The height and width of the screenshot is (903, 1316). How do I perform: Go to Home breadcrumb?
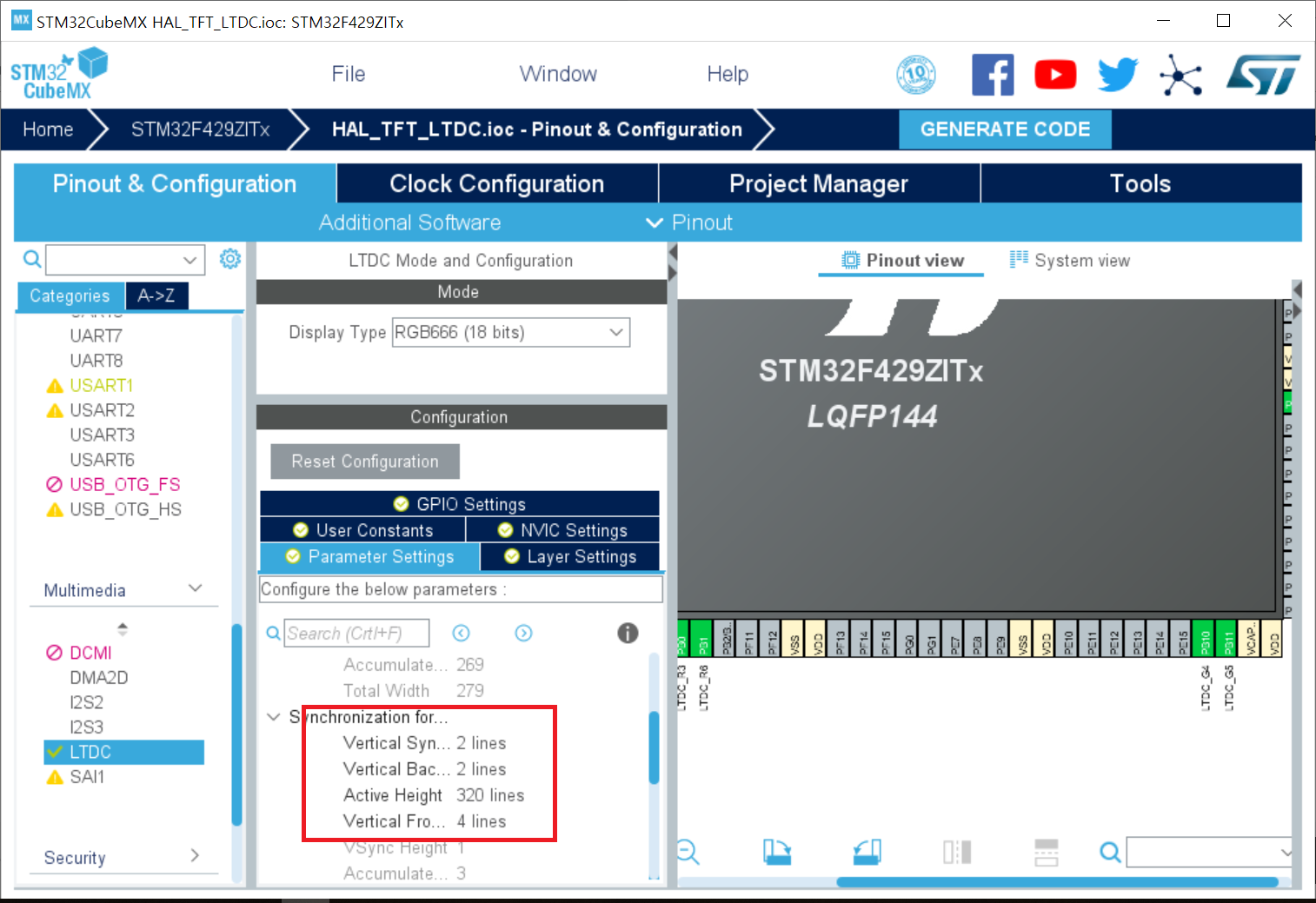coord(48,129)
